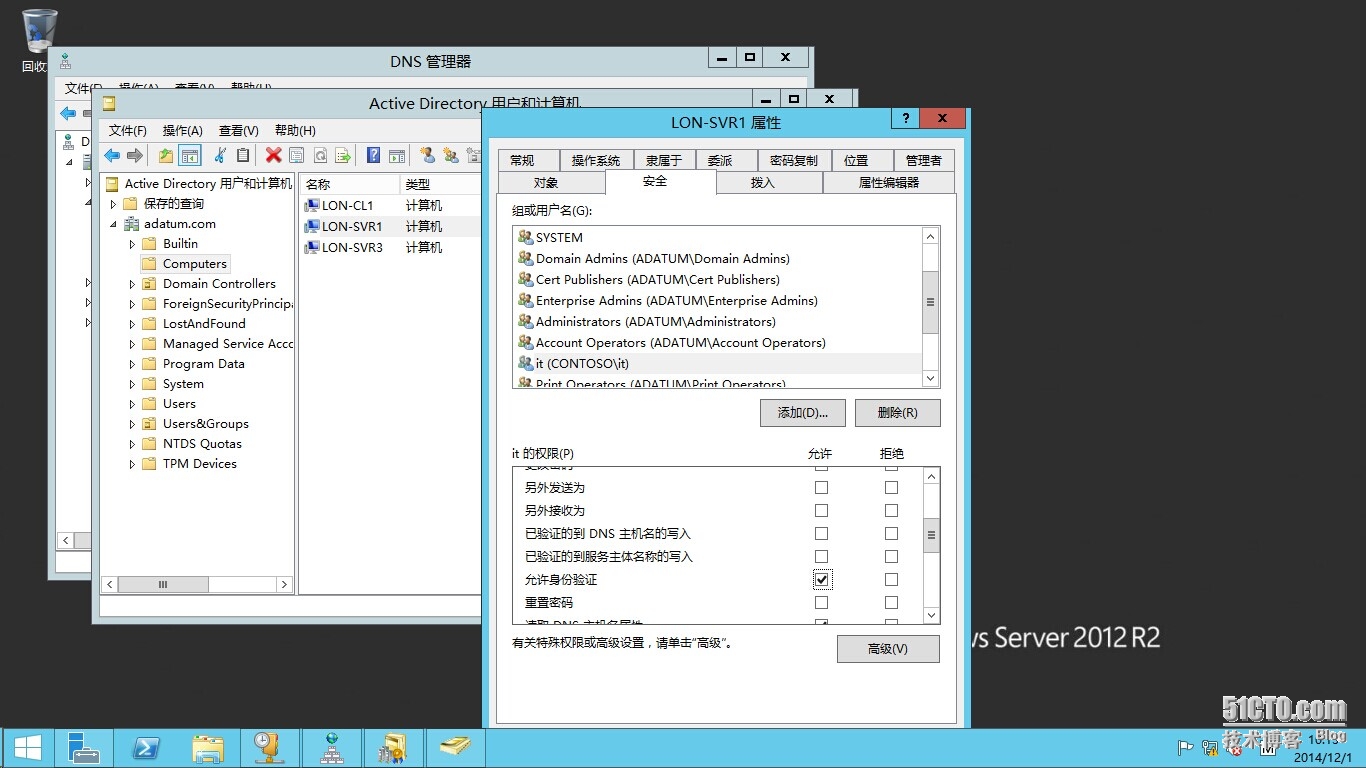Screen dimensions: 1366x768
Task: Click the Up one level folder icon
Action: point(166,155)
